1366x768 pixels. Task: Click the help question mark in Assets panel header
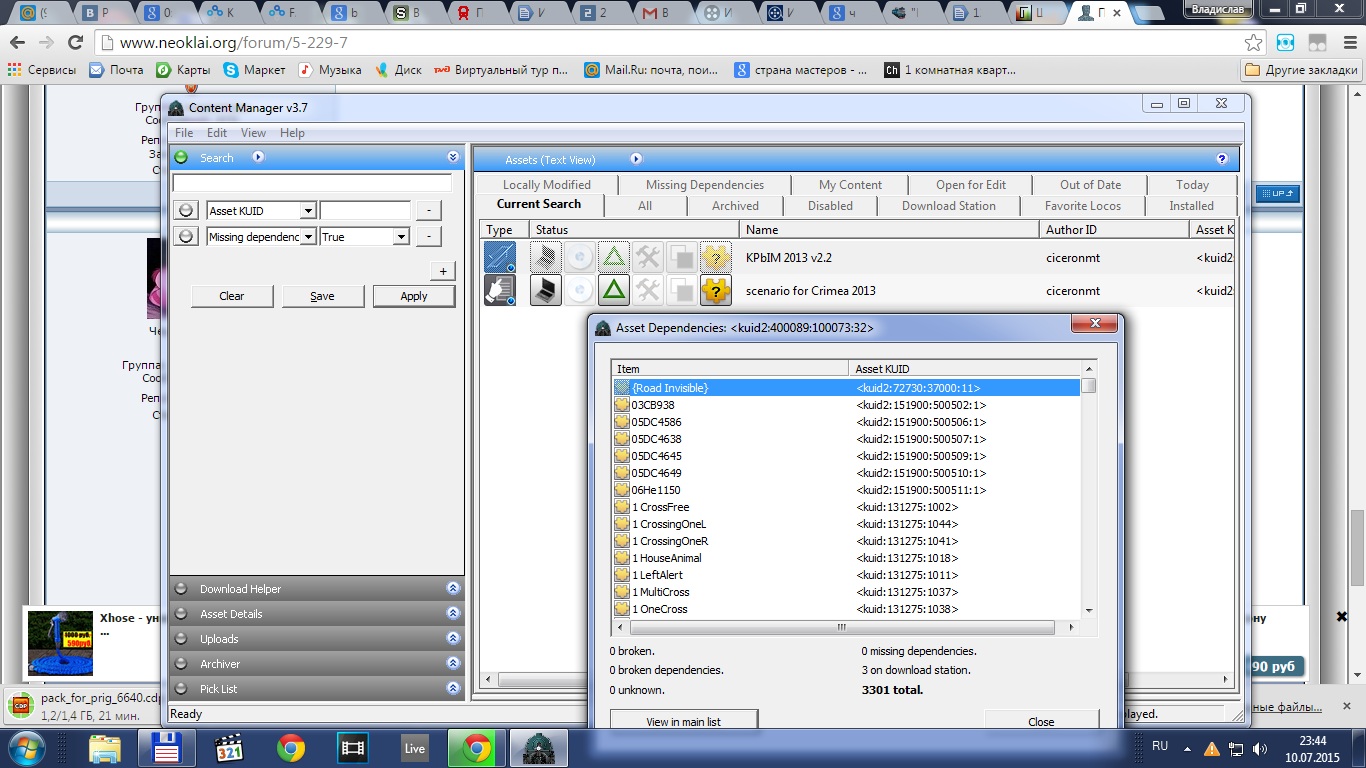pyautogui.click(x=1221, y=159)
